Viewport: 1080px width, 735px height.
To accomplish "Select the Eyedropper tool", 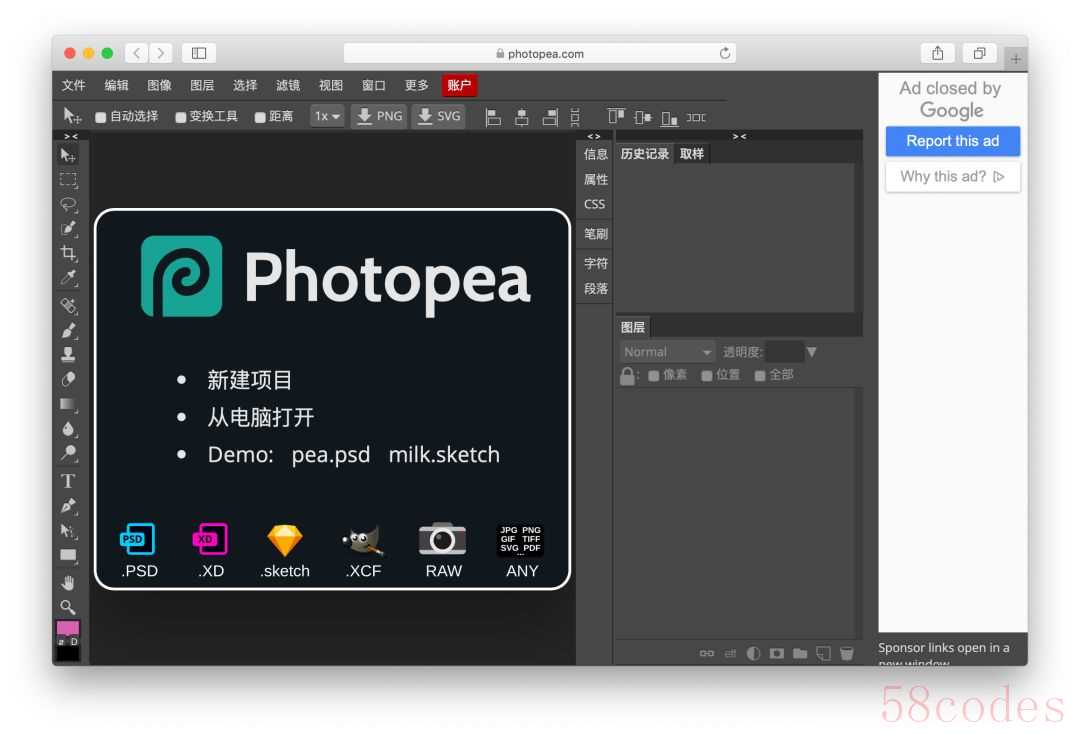I will 68,277.
